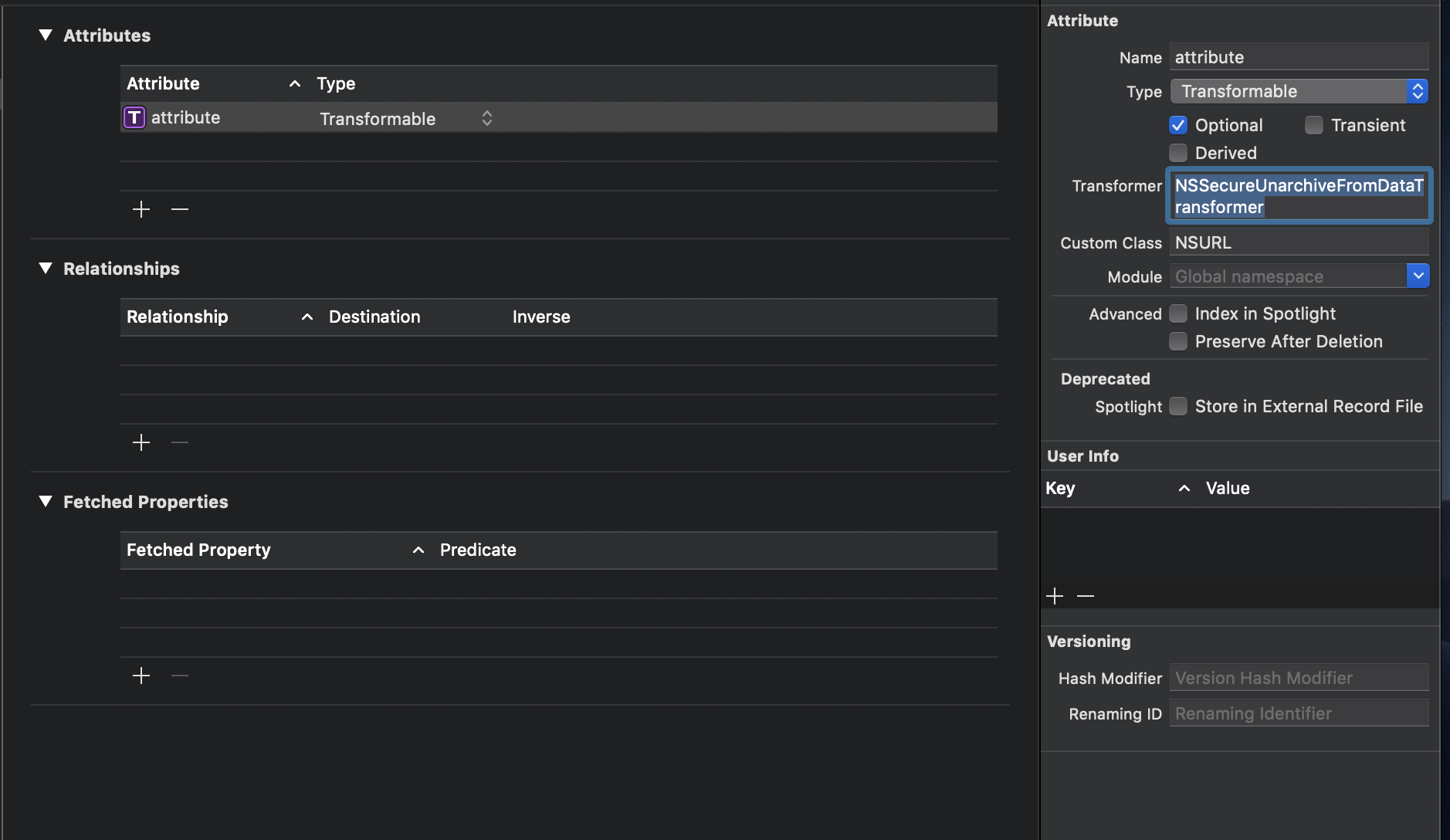Viewport: 1450px width, 840px height.
Task: Remove a User Info entry with the minus icon
Action: (1086, 595)
